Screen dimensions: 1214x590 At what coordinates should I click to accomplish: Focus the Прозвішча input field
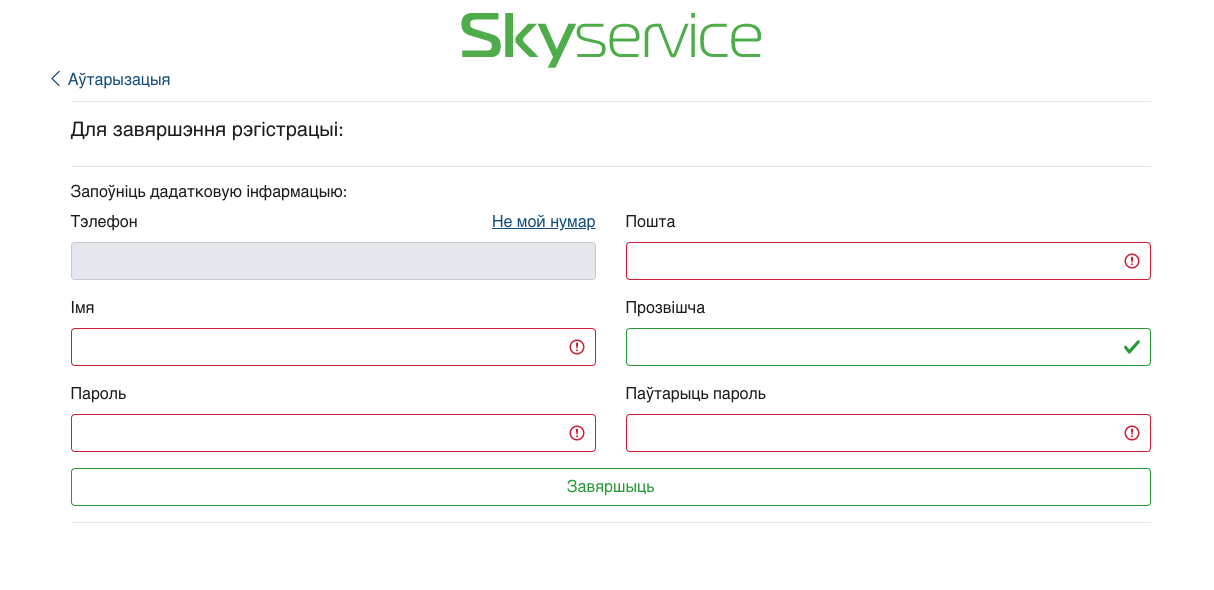pyautogui.click(x=870, y=347)
